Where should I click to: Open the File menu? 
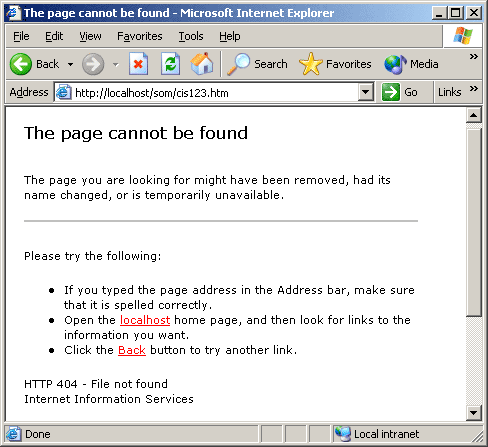(21, 36)
